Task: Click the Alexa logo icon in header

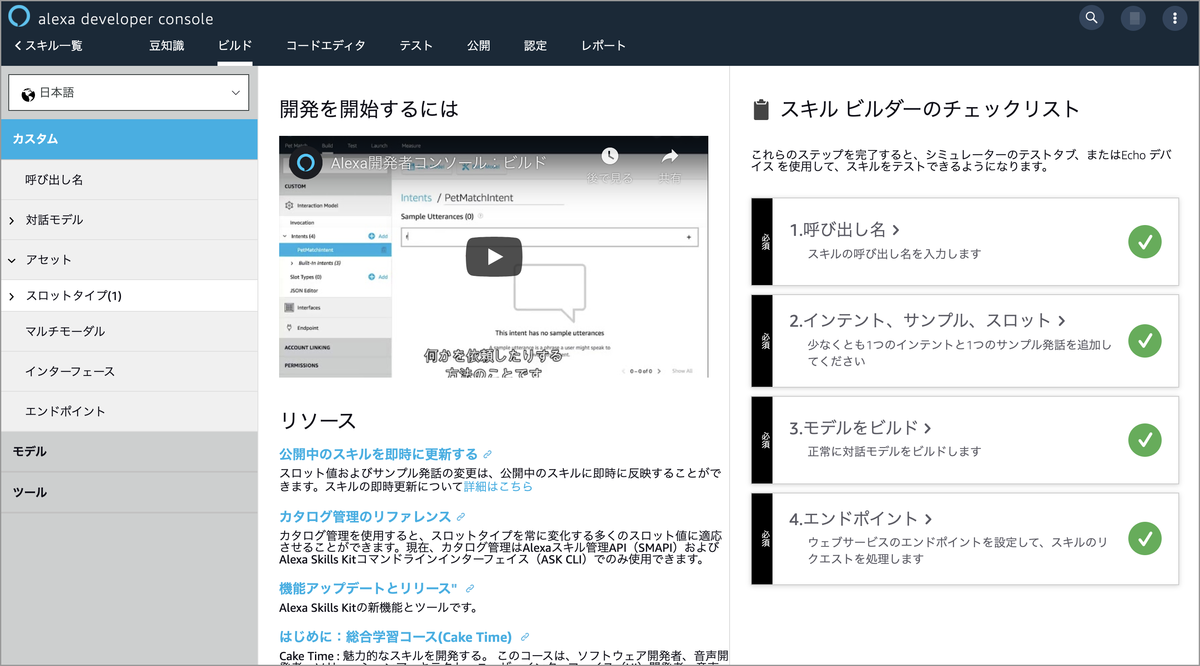Action: click(x=19, y=18)
